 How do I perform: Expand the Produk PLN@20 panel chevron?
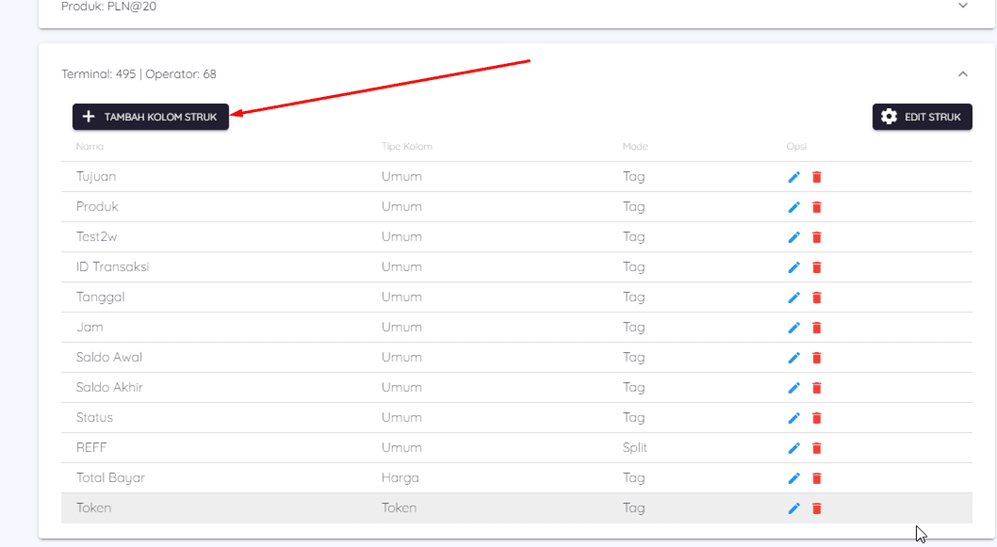(x=962, y=6)
